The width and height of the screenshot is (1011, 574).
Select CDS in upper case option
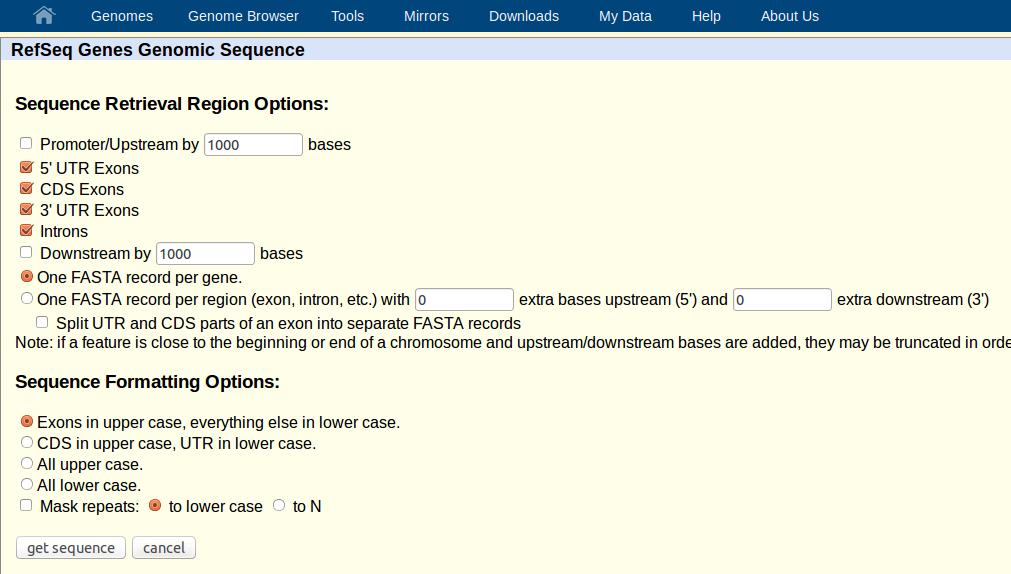[x=26, y=442]
